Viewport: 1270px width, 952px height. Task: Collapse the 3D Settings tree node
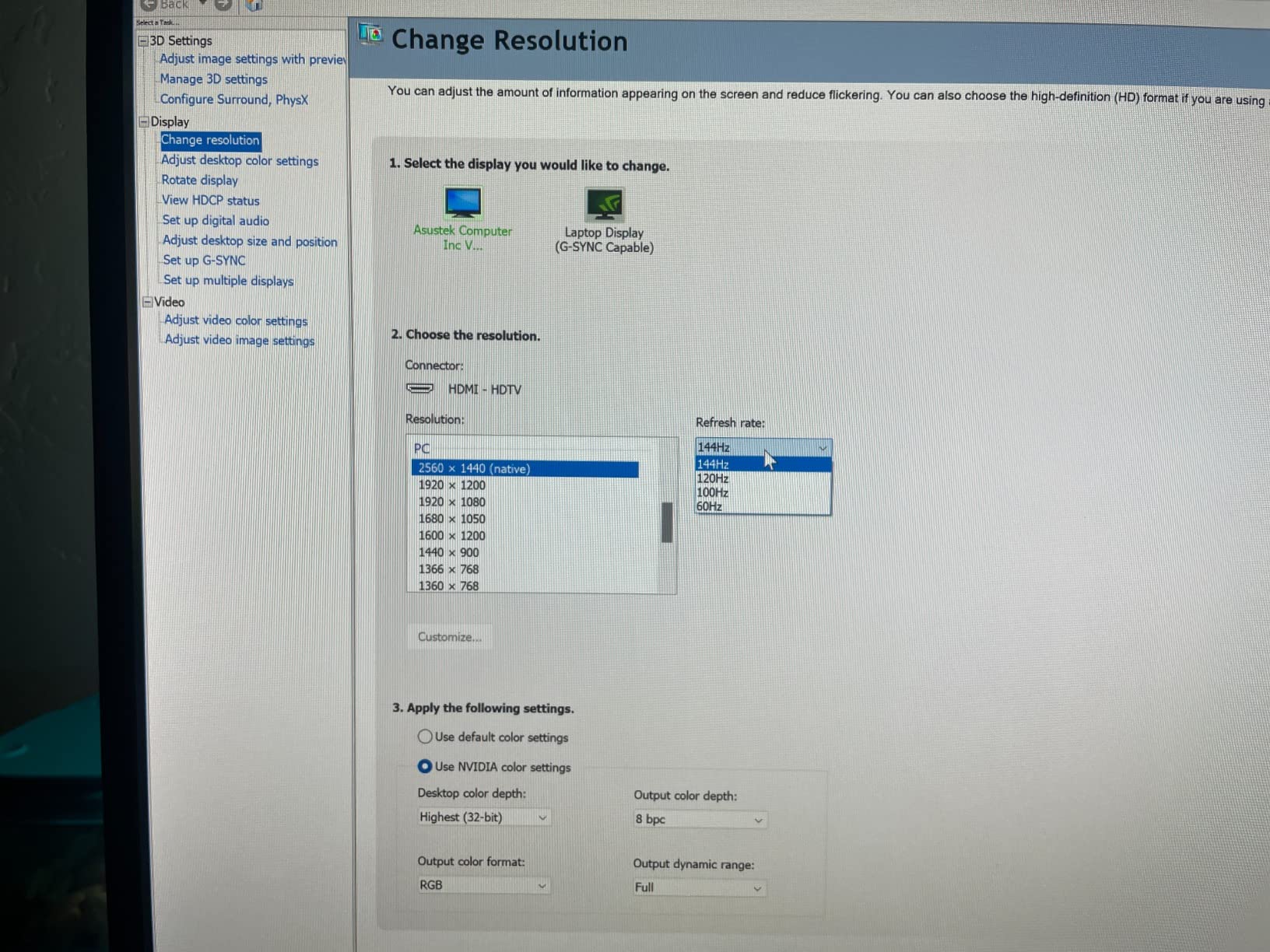(143, 40)
